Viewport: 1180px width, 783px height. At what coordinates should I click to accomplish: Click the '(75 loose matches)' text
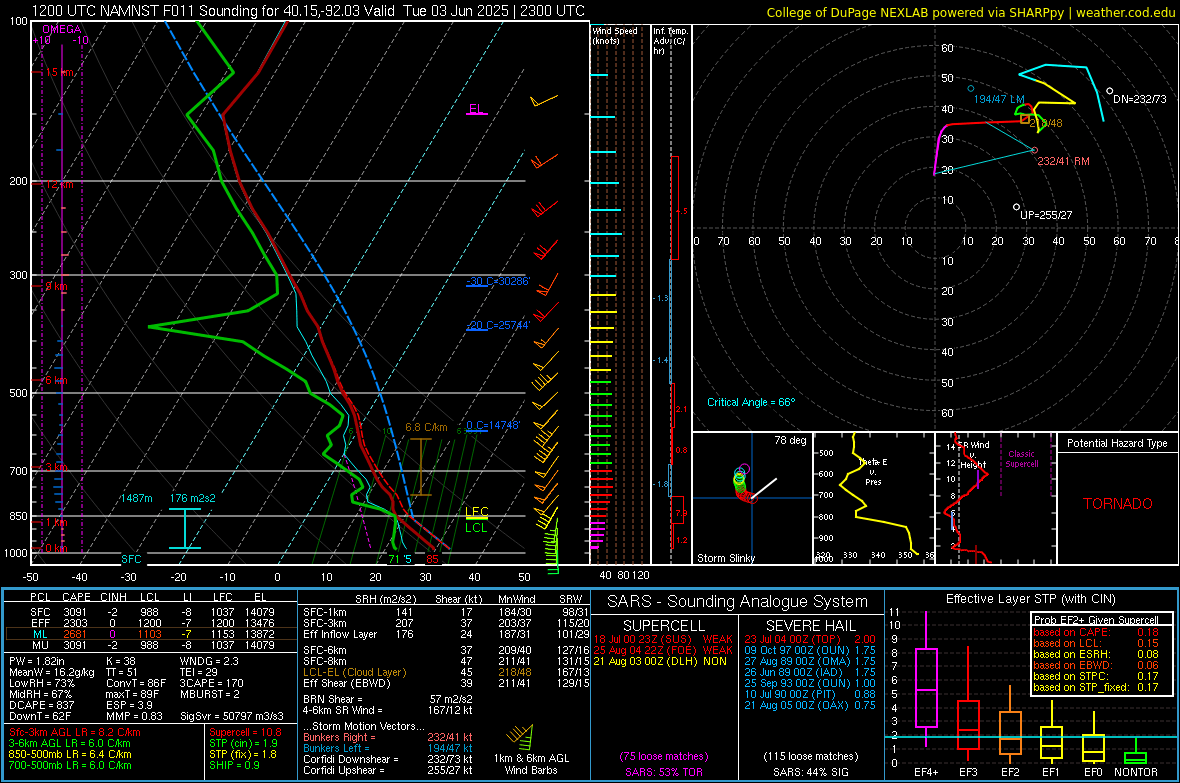coord(664,756)
